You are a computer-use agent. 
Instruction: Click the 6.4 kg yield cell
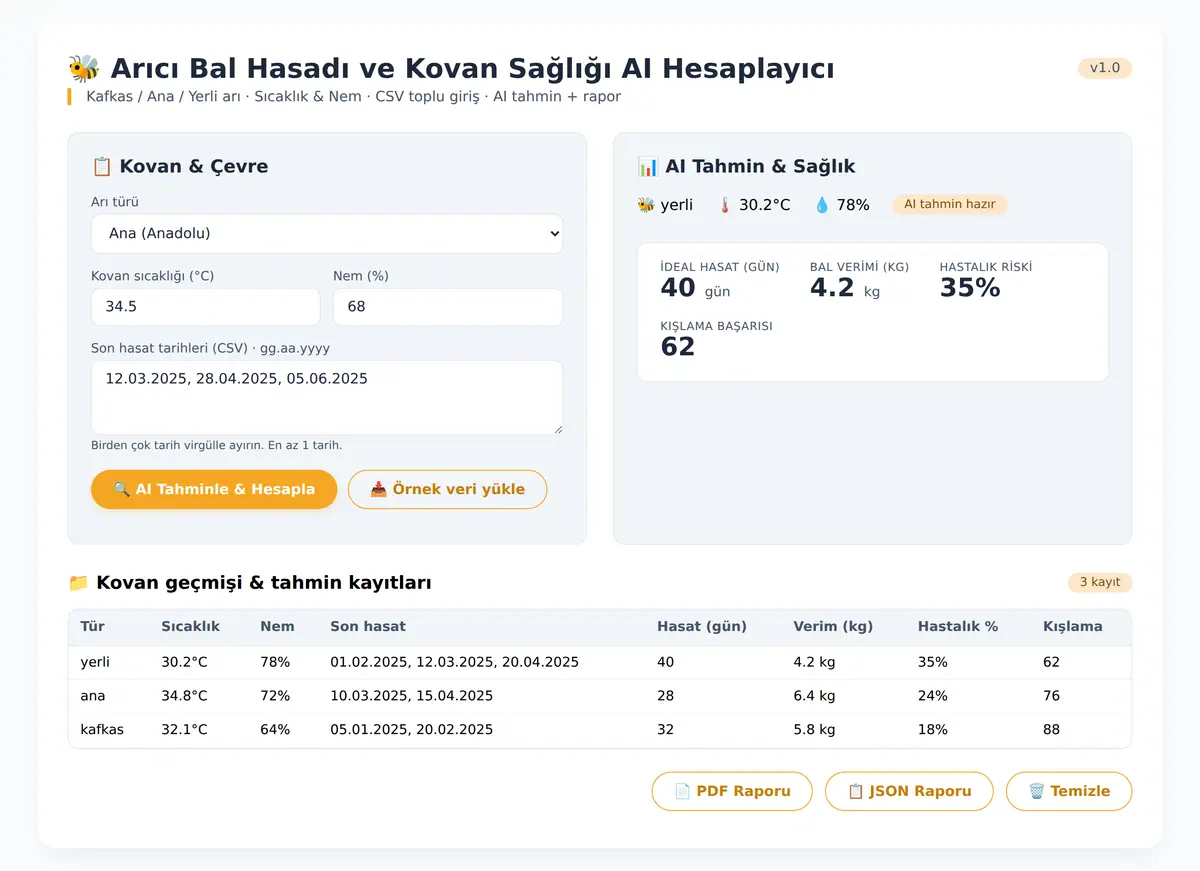coord(814,696)
